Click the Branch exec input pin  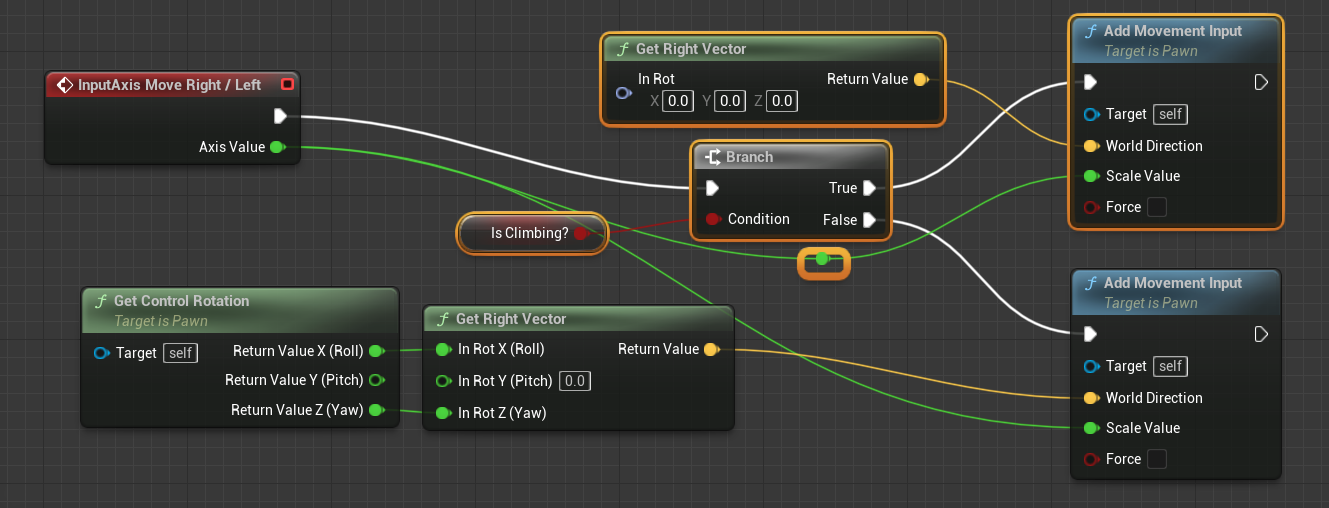711,188
